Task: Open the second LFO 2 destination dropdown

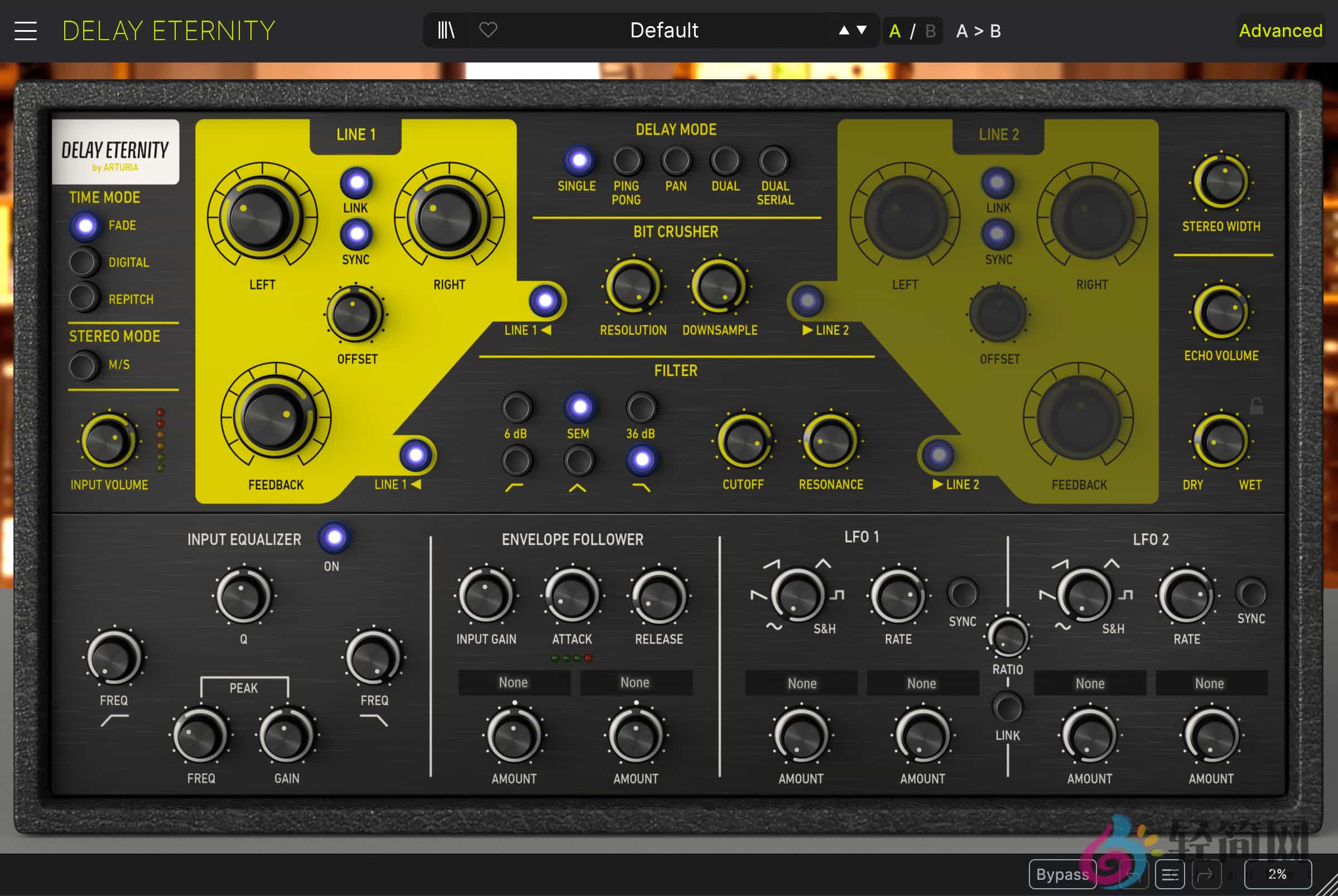Action: coord(1211,683)
